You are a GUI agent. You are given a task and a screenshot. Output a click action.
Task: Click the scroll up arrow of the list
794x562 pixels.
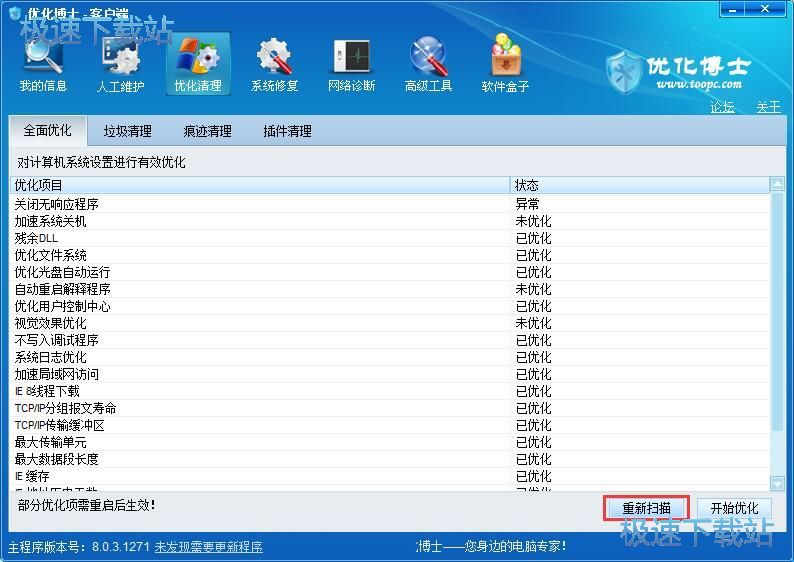coord(777,184)
